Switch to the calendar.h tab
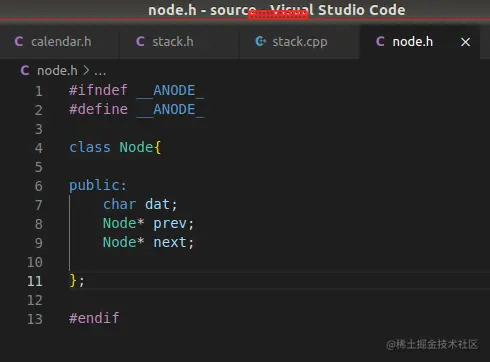This screenshot has width=490, height=362. pyautogui.click(x=59, y=42)
